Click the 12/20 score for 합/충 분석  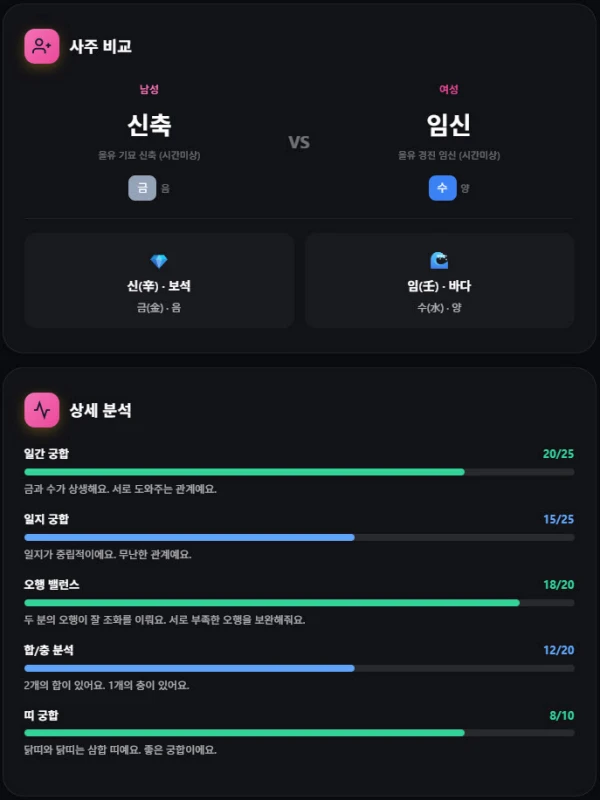[x=558, y=650]
